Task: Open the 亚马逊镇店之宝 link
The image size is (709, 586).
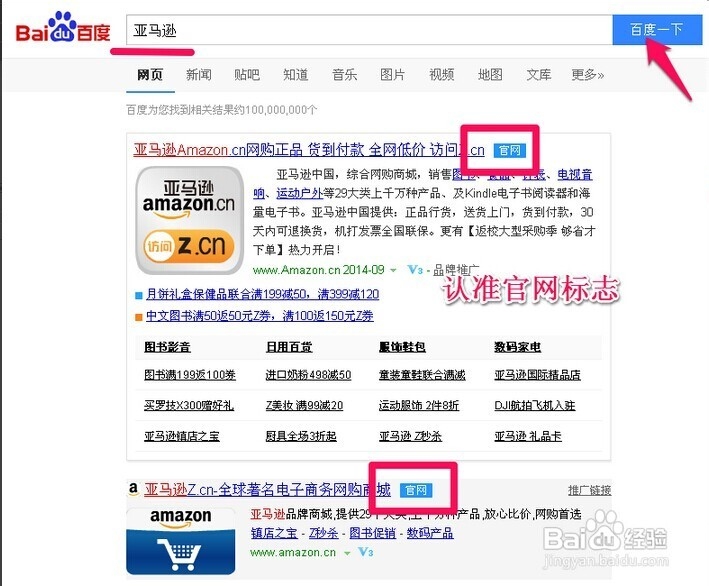Action: pyautogui.click(x=182, y=436)
